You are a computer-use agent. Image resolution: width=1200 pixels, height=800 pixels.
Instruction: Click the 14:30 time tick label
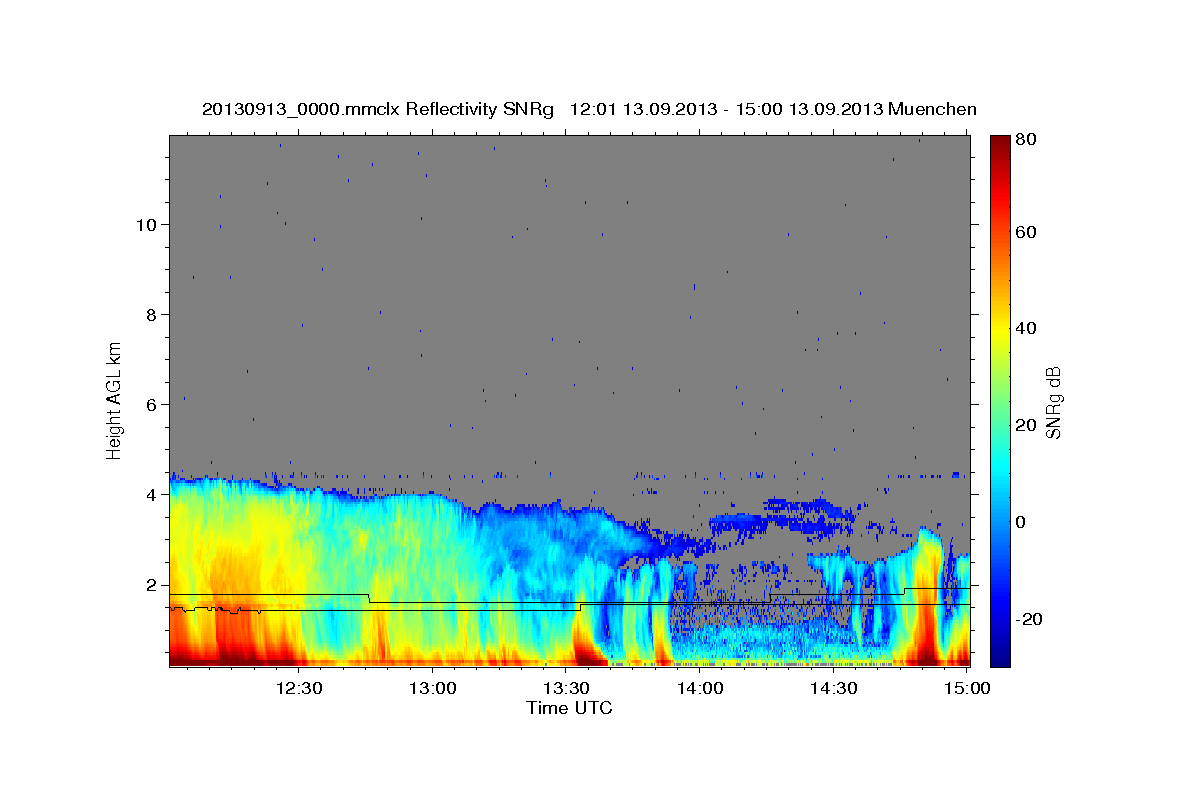tap(834, 688)
